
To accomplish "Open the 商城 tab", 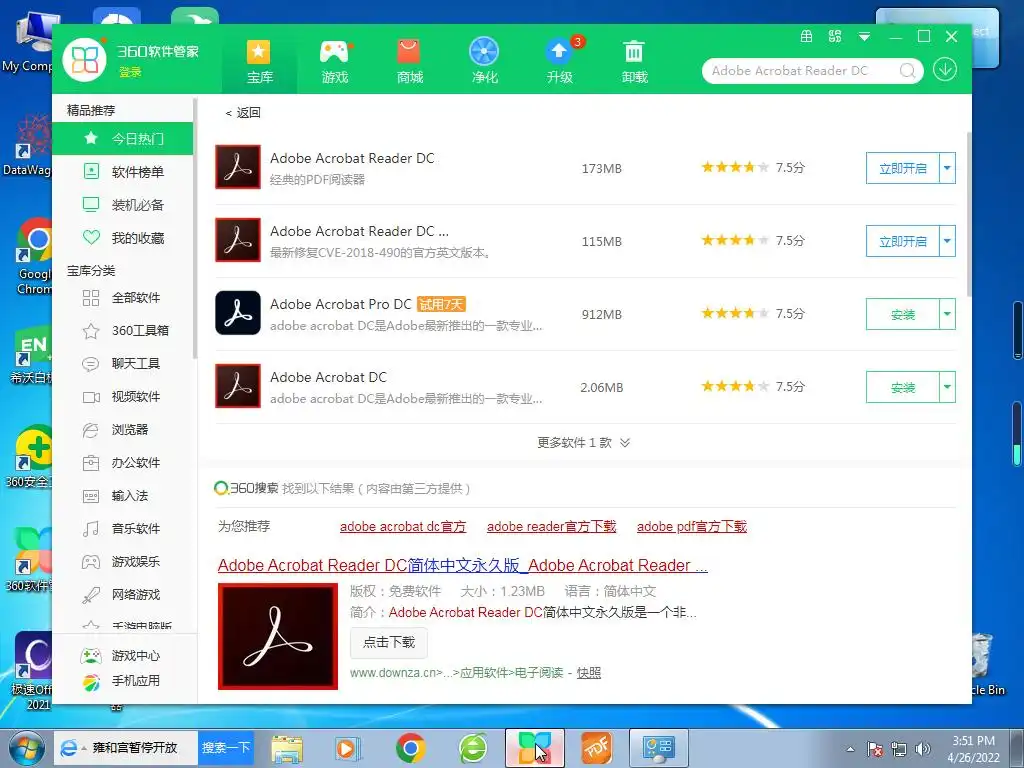I will pyautogui.click(x=409, y=62).
